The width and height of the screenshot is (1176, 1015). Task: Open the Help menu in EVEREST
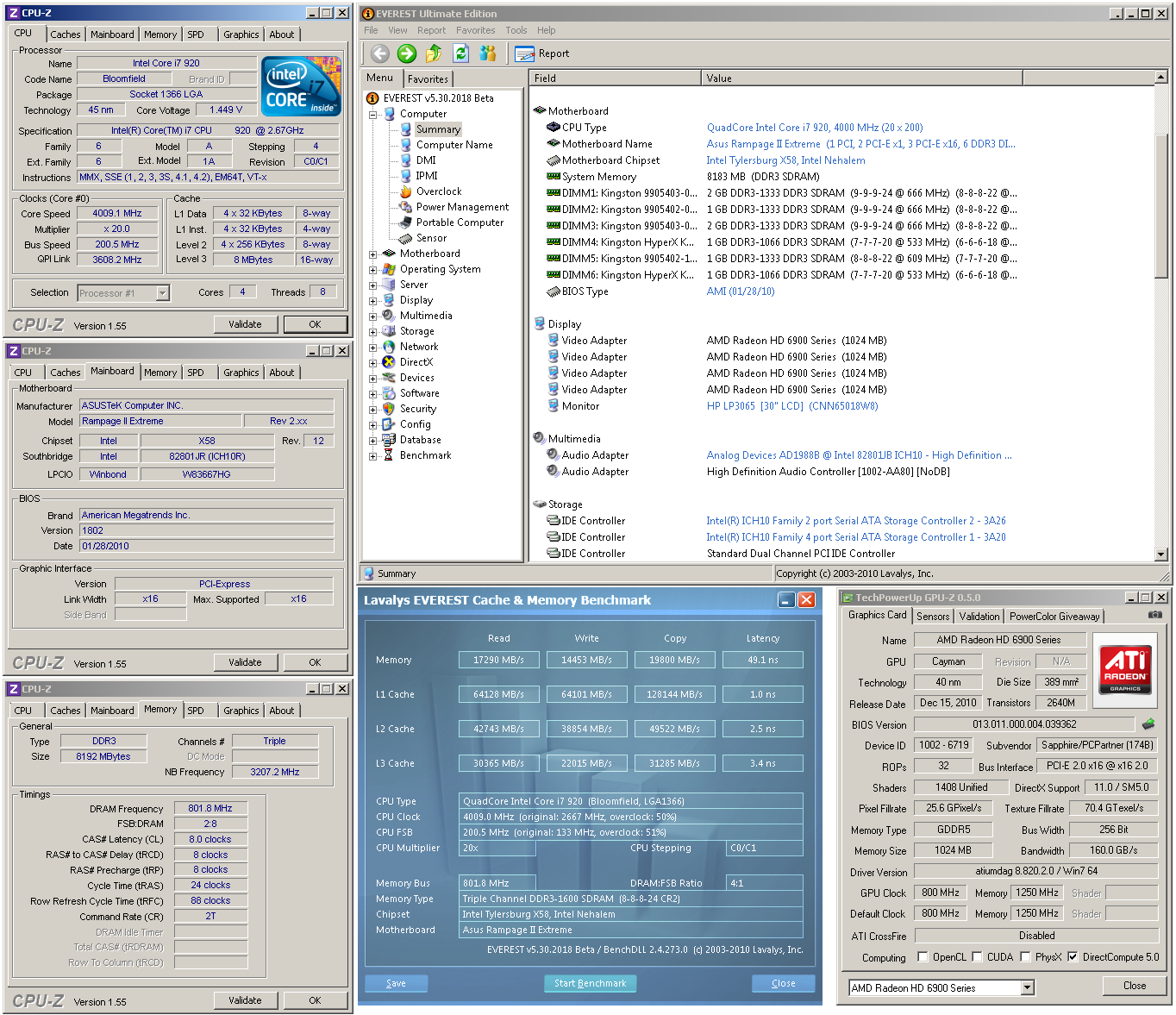pyautogui.click(x=547, y=30)
